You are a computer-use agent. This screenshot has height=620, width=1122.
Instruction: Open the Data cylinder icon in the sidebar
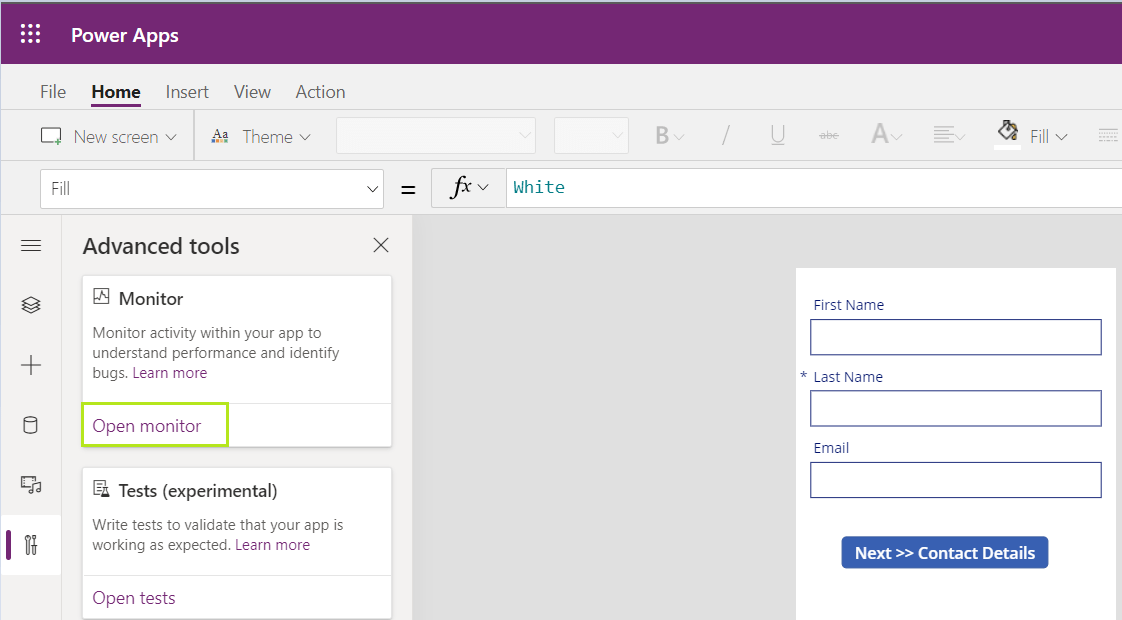pyautogui.click(x=31, y=425)
